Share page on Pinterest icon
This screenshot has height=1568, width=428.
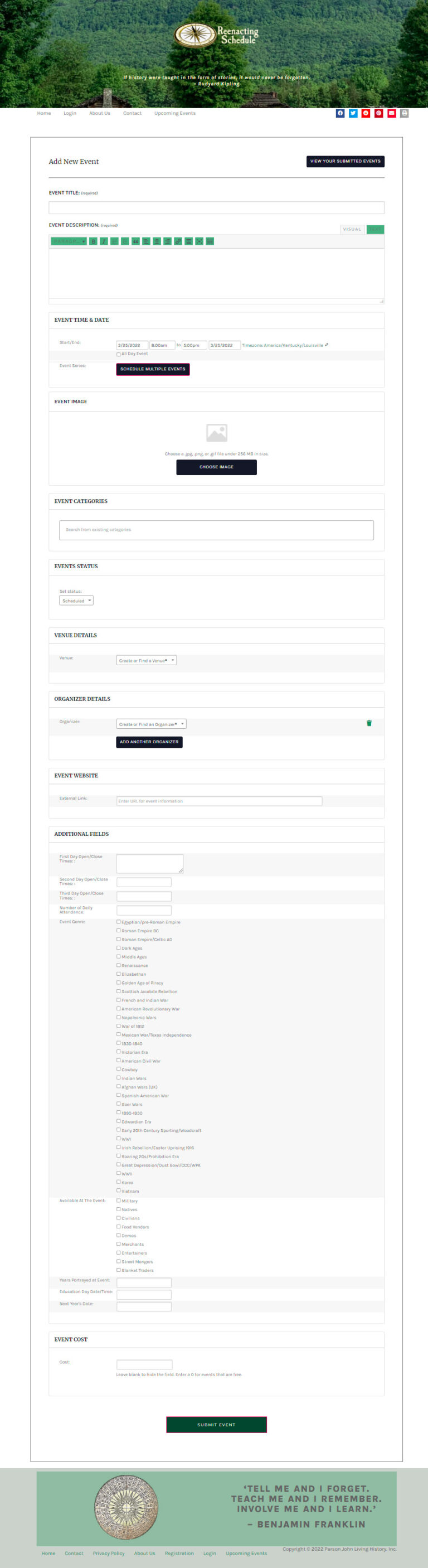click(378, 113)
